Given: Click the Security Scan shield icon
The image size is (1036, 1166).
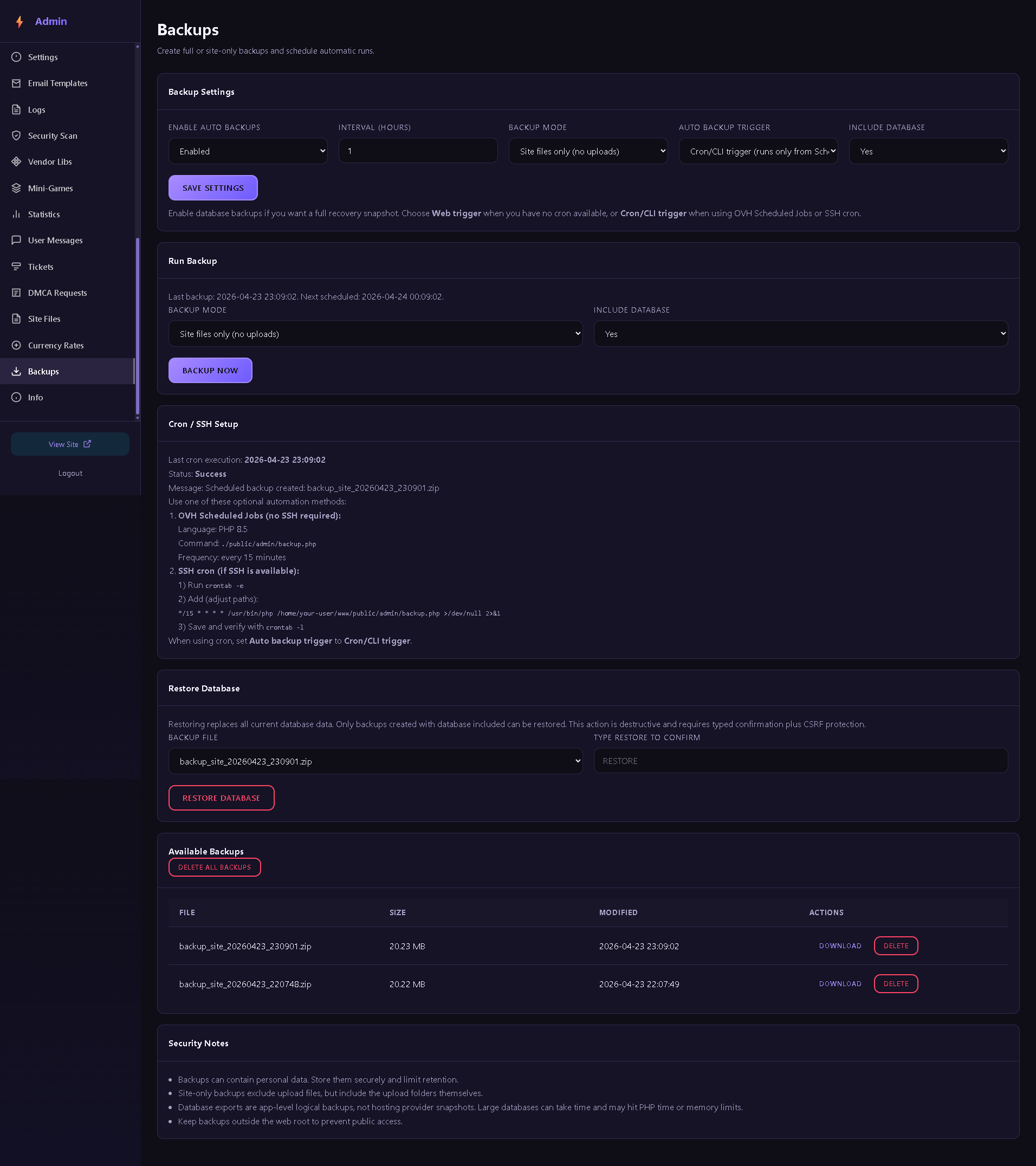Looking at the screenshot, I should click(x=17, y=136).
